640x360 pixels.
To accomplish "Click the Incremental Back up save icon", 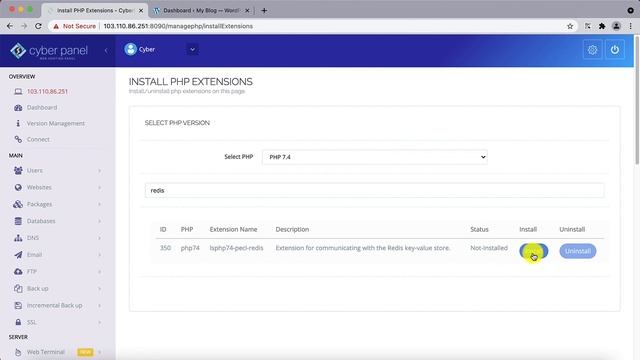I will click(x=18, y=305).
